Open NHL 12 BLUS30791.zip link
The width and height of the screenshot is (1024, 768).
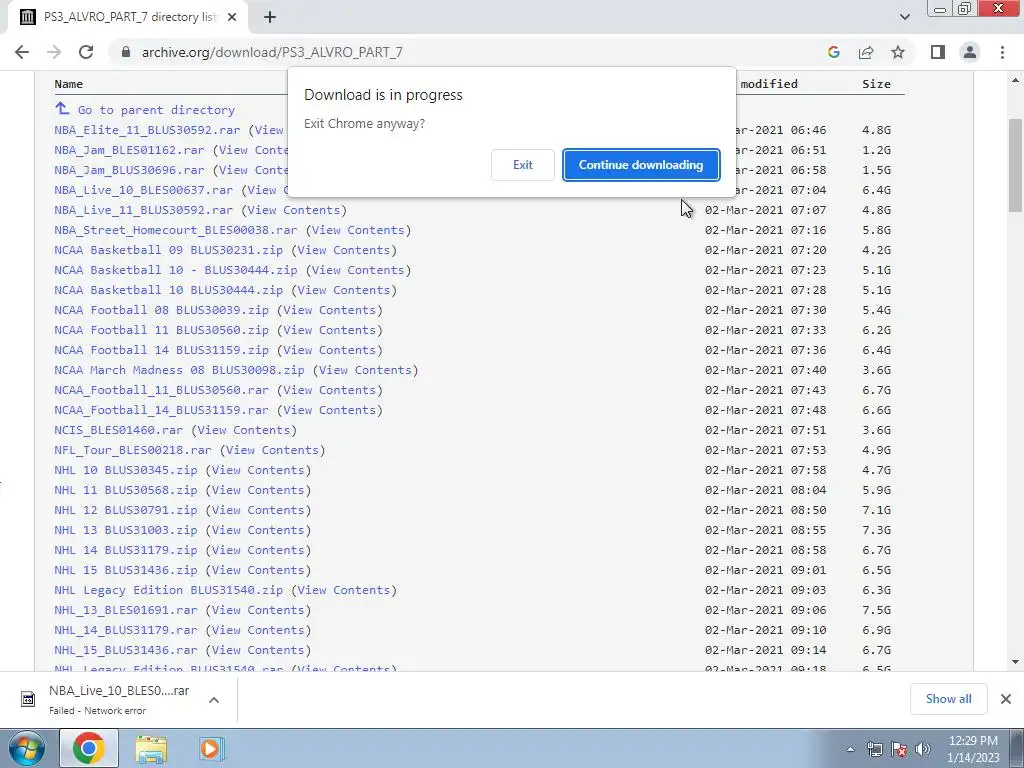(x=125, y=510)
